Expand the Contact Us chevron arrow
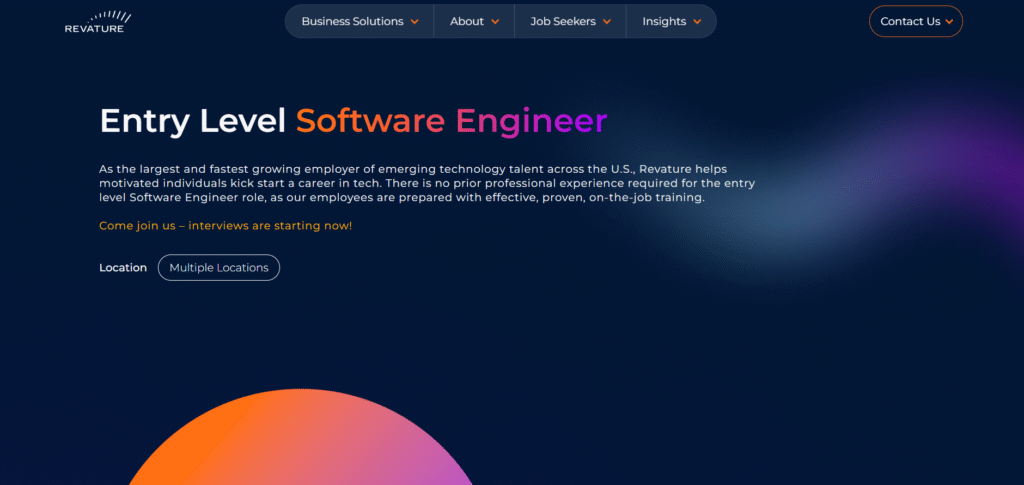This screenshot has height=485, width=1024. coord(949,22)
